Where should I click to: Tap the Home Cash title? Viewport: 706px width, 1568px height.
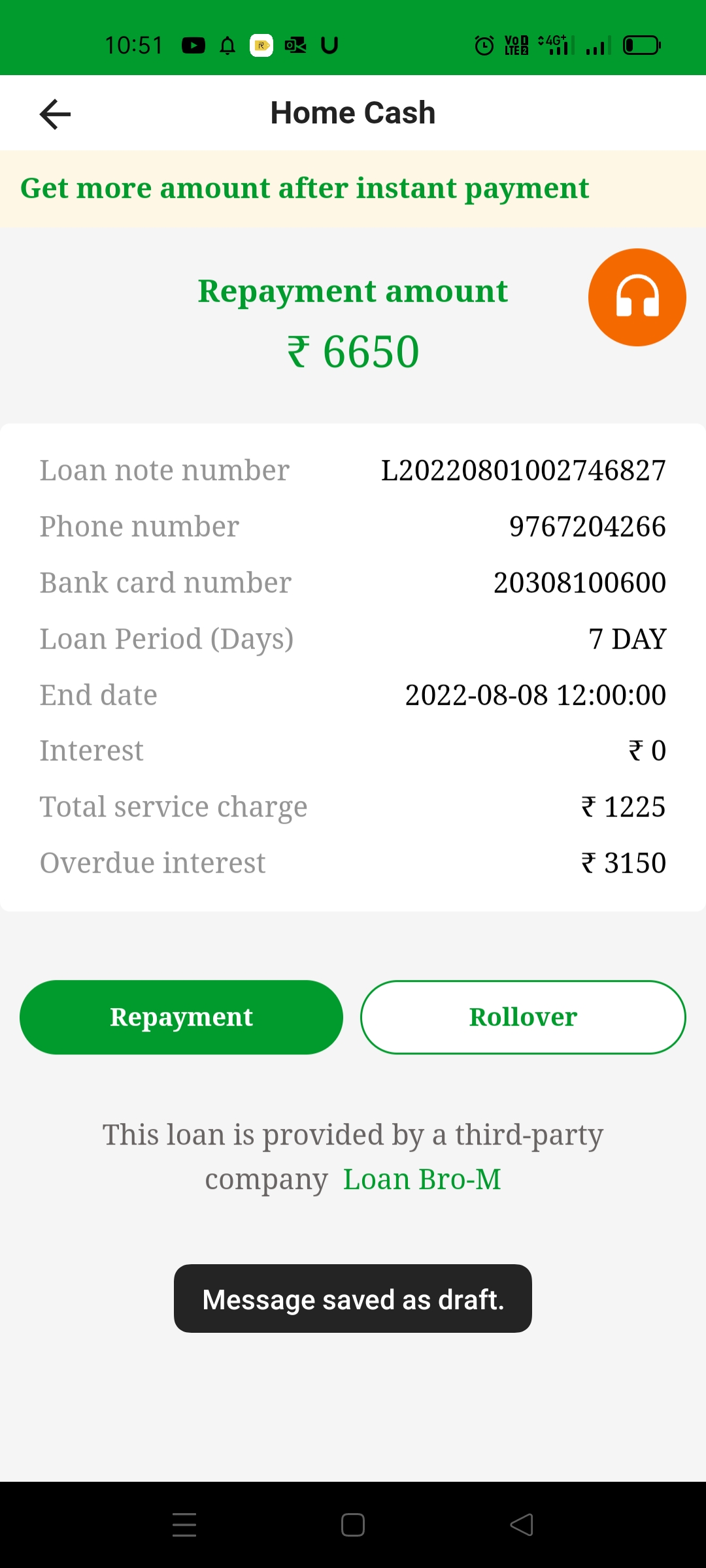point(353,113)
